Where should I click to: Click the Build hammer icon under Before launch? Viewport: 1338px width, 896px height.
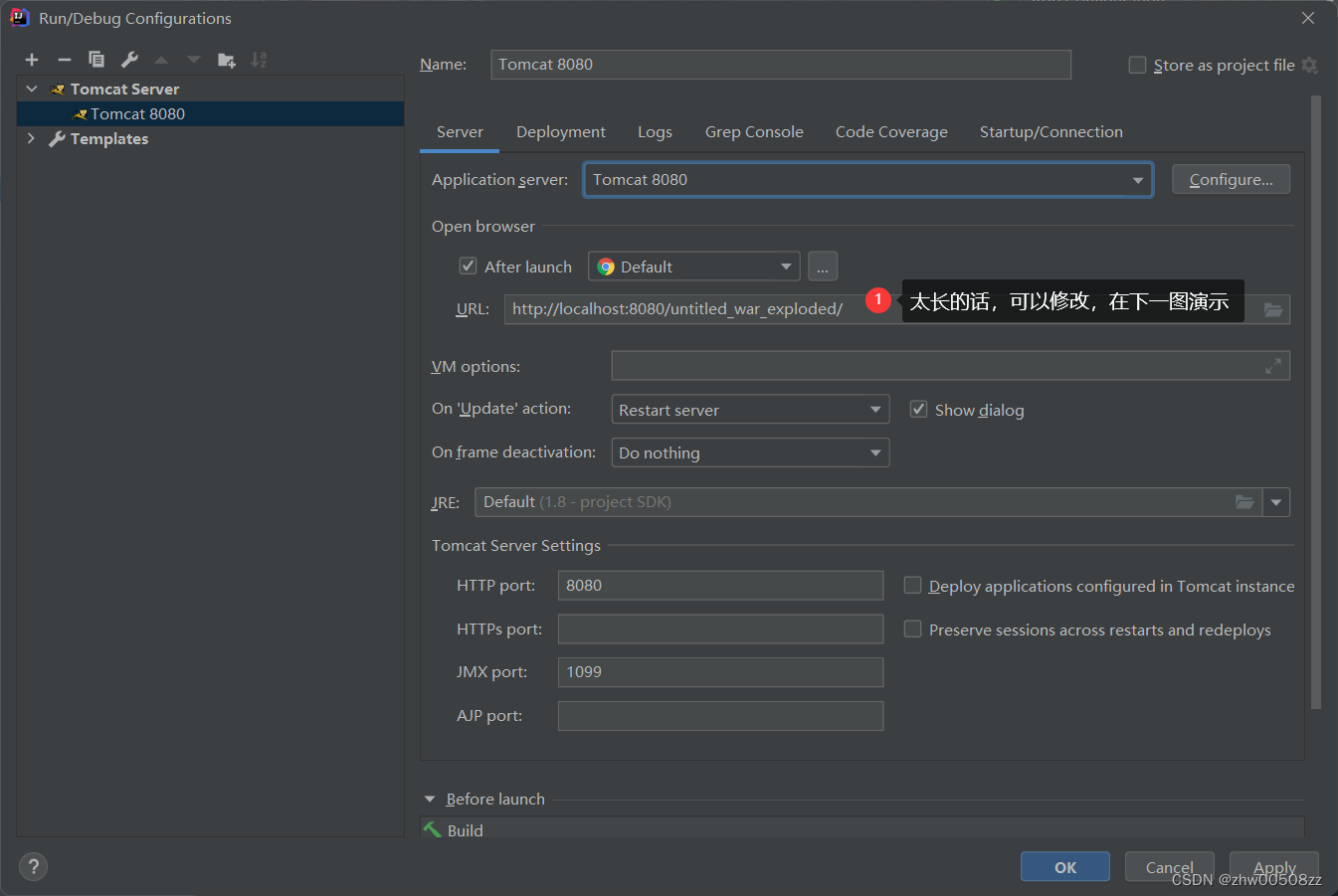tap(432, 829)
